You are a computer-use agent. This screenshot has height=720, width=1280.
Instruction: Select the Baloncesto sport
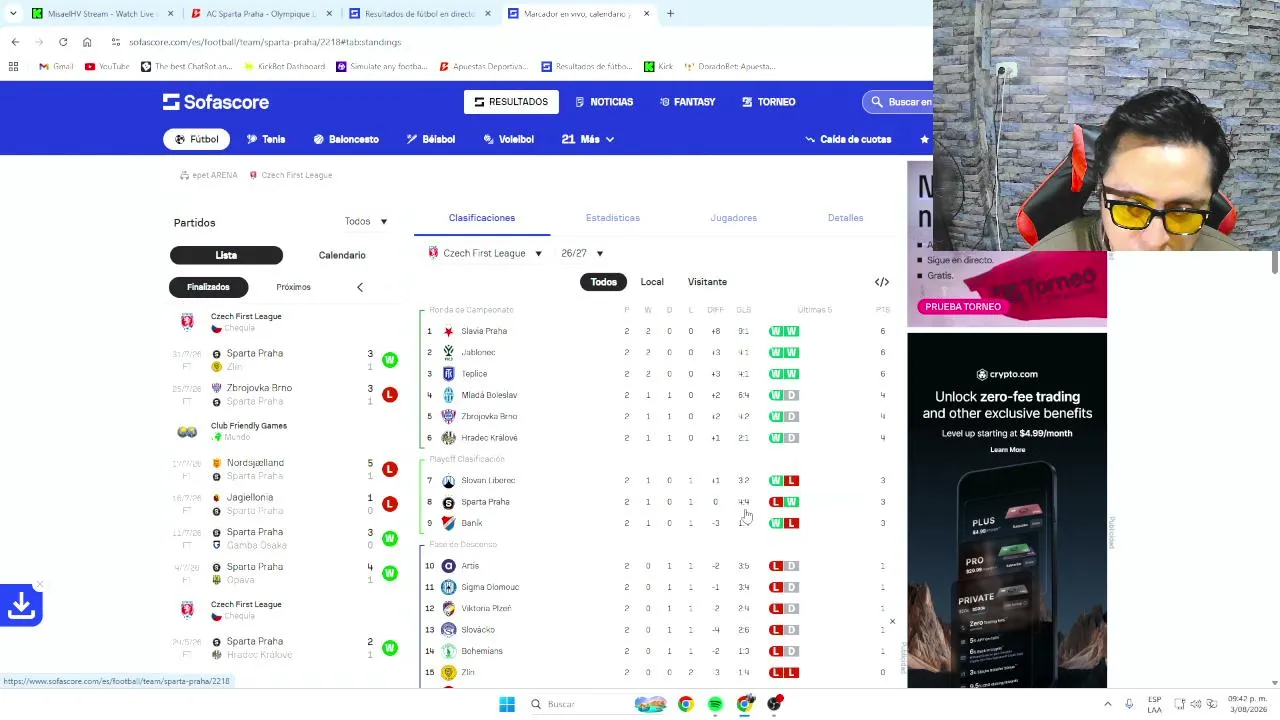[x=346, y=139]
